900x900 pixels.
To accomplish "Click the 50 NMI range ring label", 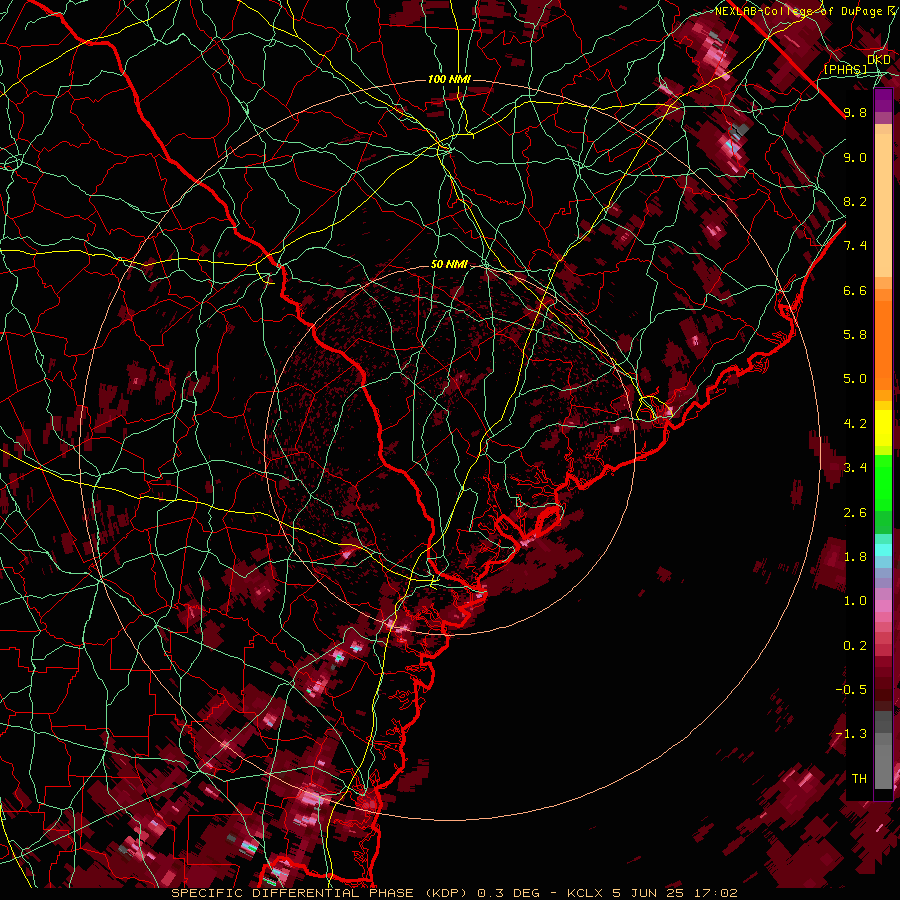I will (449, 265).
